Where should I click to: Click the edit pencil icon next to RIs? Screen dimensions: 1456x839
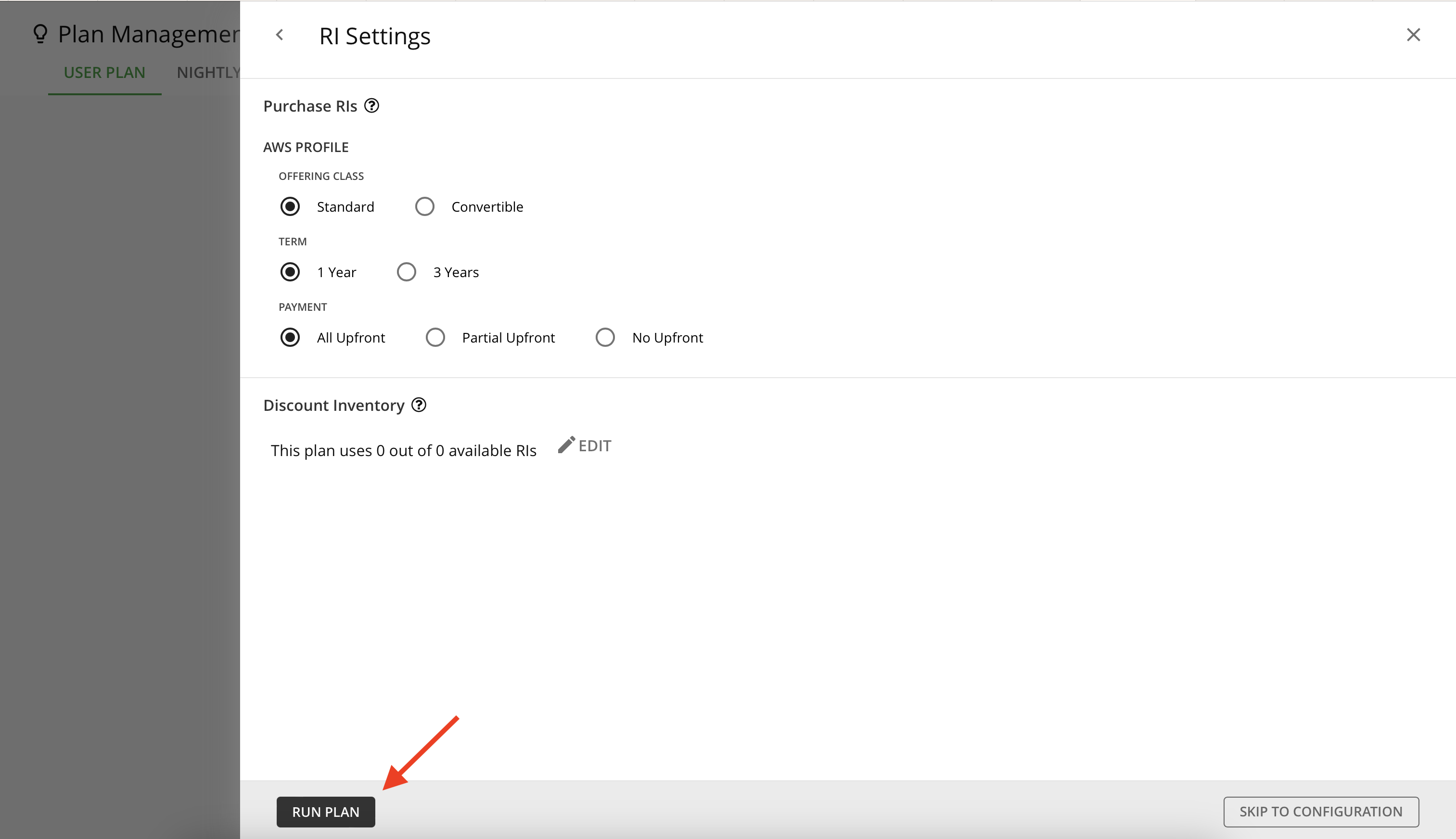[563, 444]
